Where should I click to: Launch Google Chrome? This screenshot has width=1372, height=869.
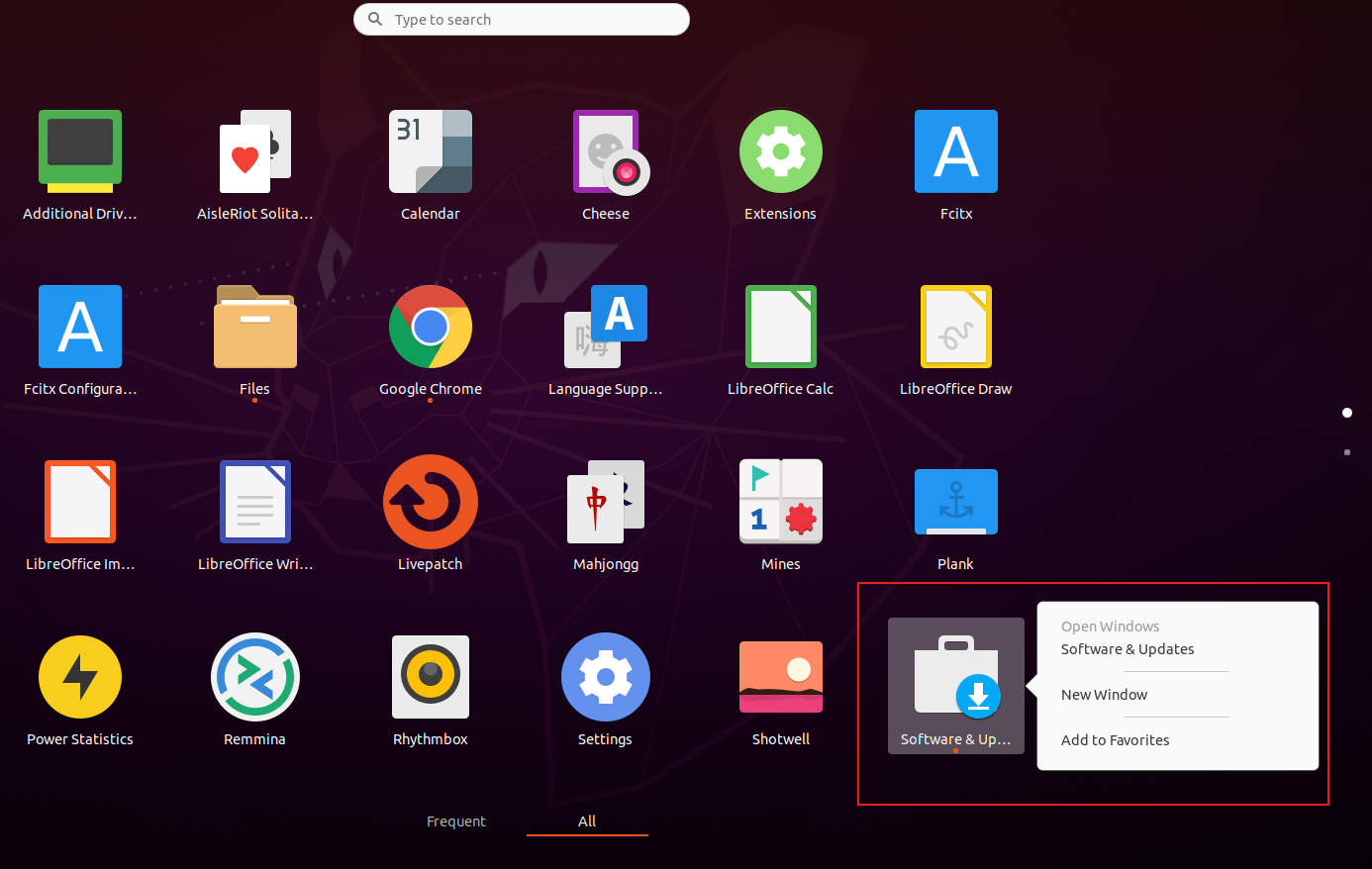pyautogui.click(x=431, y=327)
